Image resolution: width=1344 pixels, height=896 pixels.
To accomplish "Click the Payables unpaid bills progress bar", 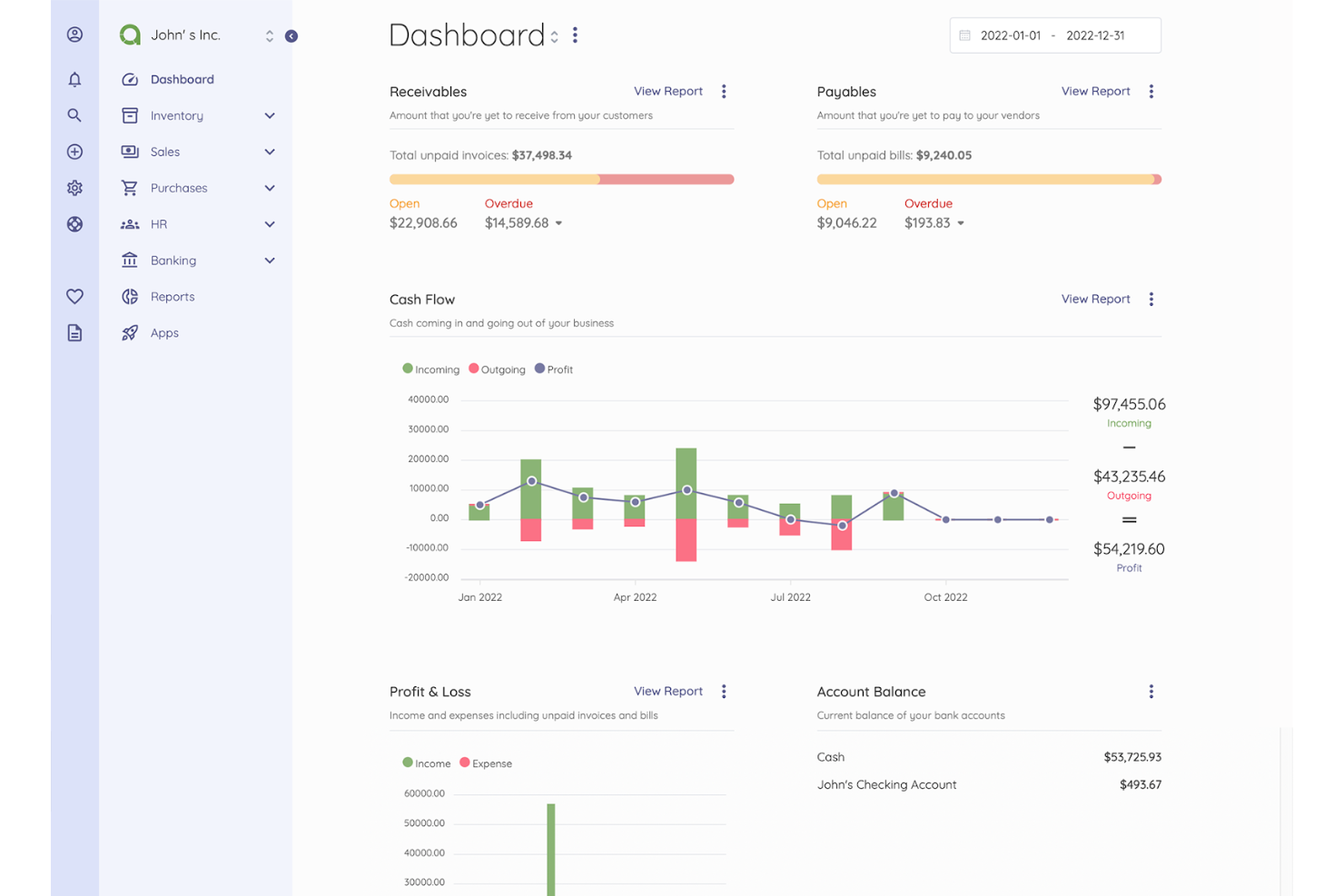I will pos(989,179).
